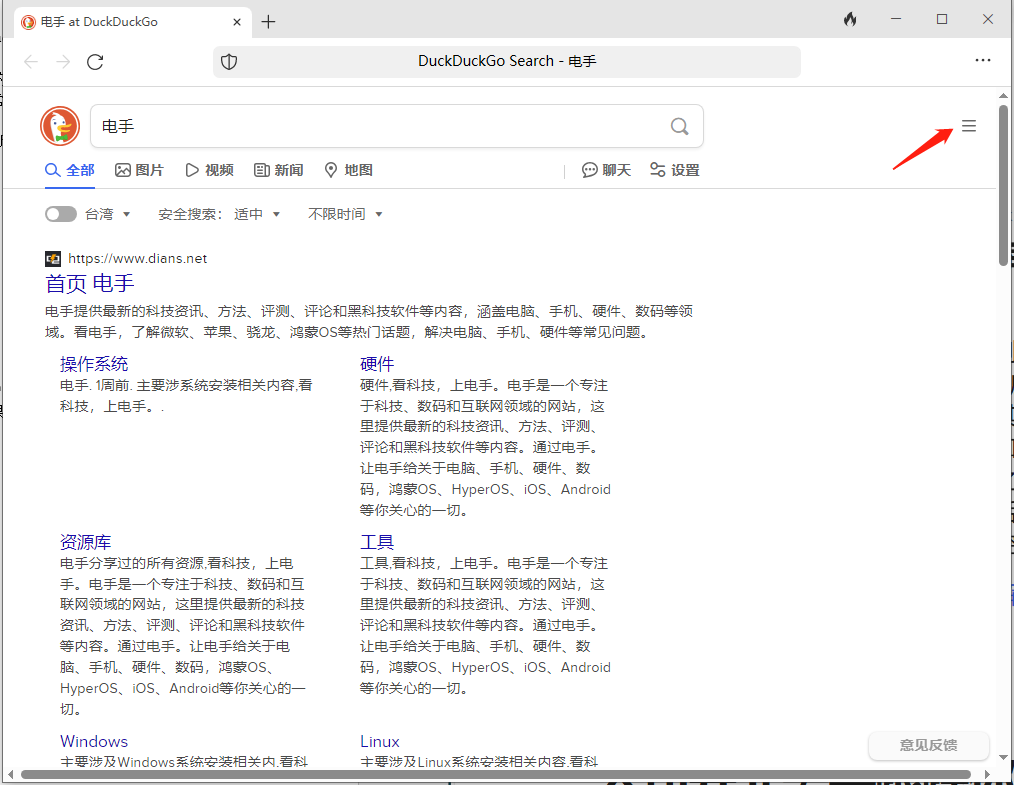The width and height of the screenshot is (1014, 785).
Task: Toggle the 台湾 region switch
Action: point(61,214)
